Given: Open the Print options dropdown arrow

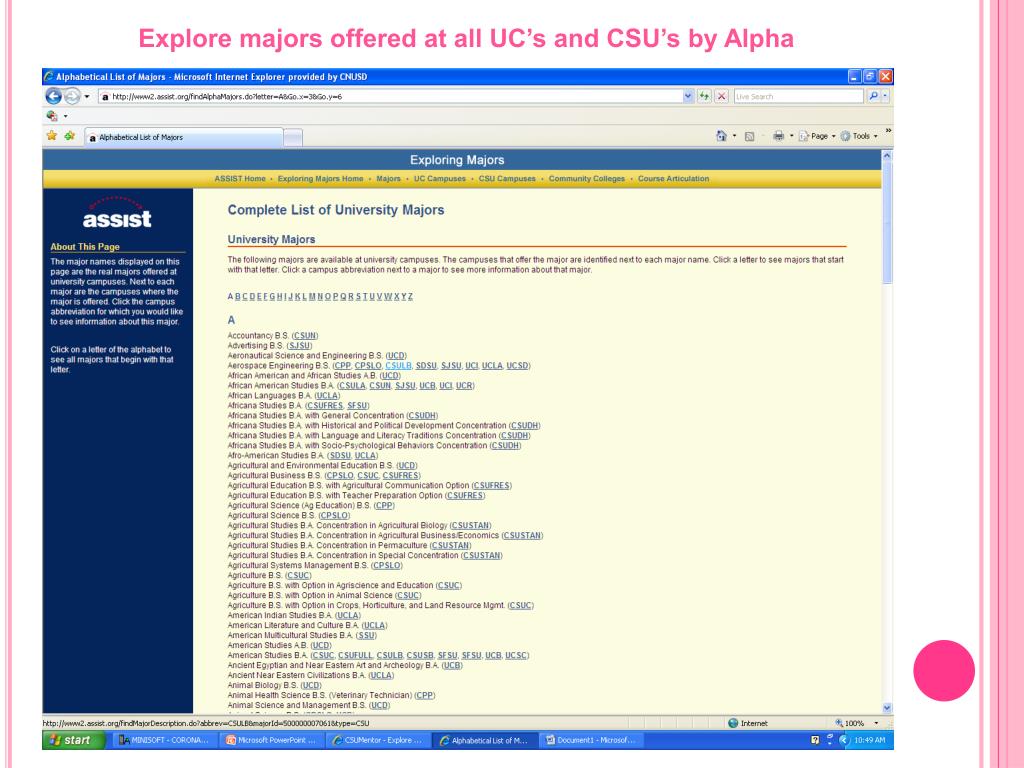Looking at the screenshot, I should [x=792, y=136].
